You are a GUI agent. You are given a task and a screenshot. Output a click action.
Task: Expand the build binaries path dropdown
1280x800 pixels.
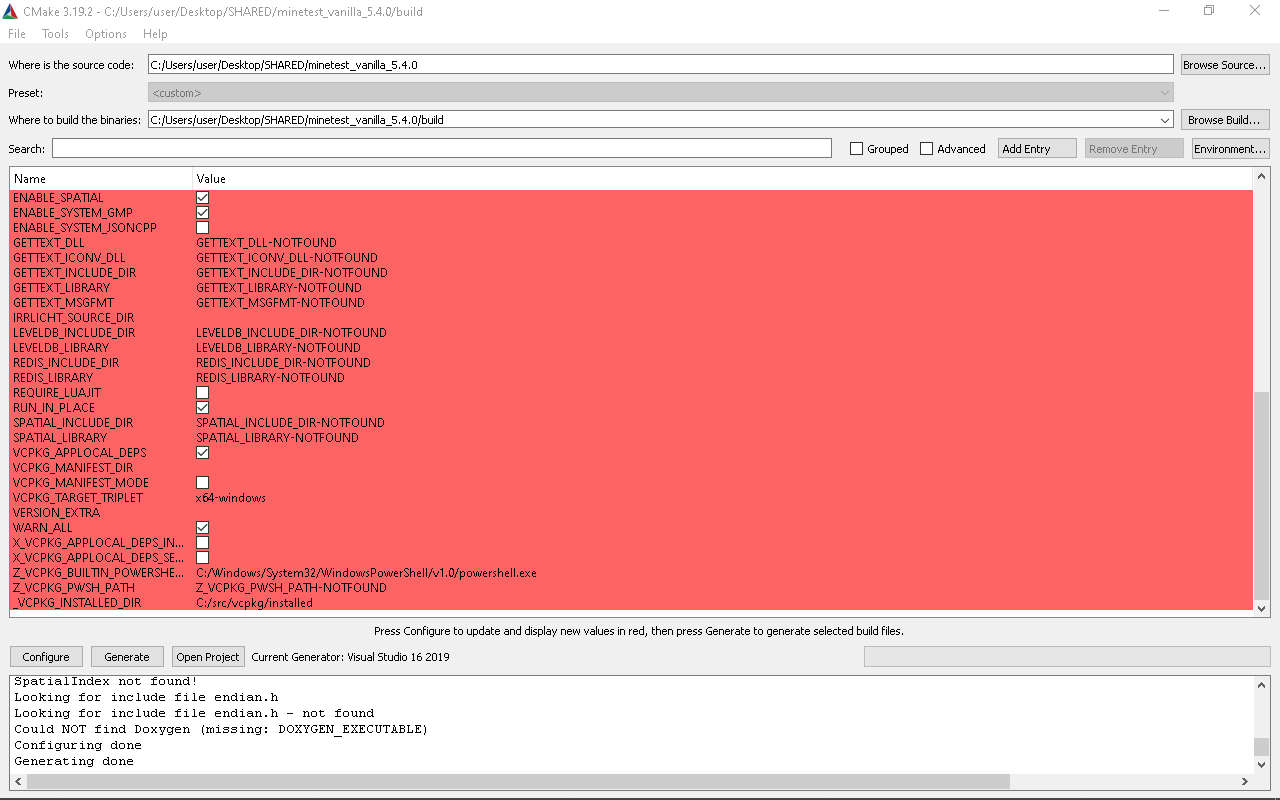[1165, 120]
